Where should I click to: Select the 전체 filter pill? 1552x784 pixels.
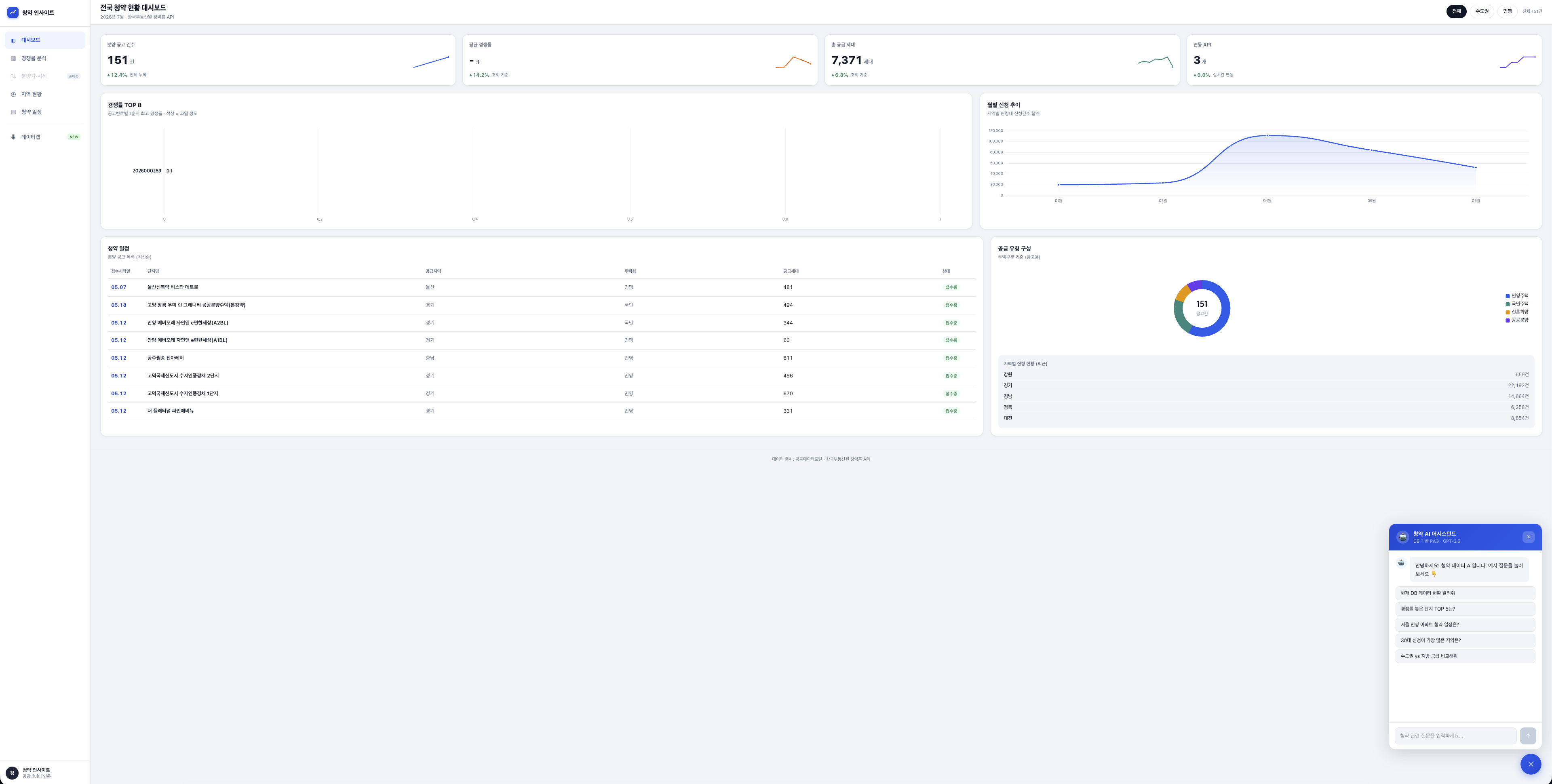[x=1456, y=11]
